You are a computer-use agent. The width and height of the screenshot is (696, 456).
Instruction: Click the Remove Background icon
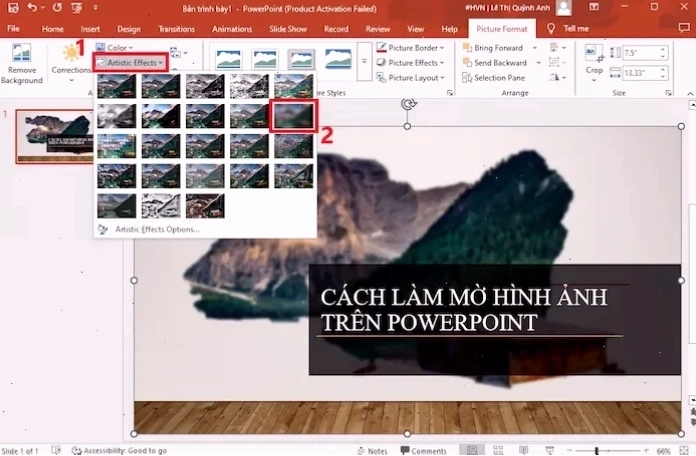pyautogui.click(x=21, y=64)
